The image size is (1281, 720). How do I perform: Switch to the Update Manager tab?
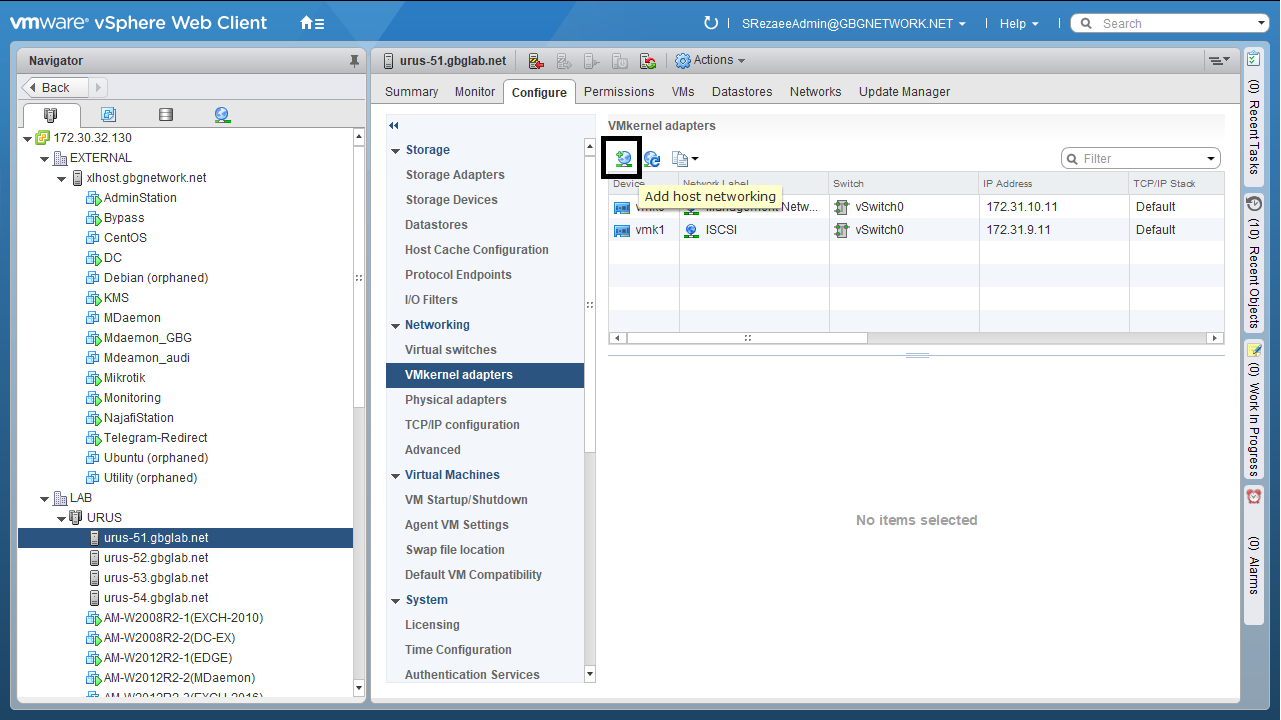click(904, 92)
